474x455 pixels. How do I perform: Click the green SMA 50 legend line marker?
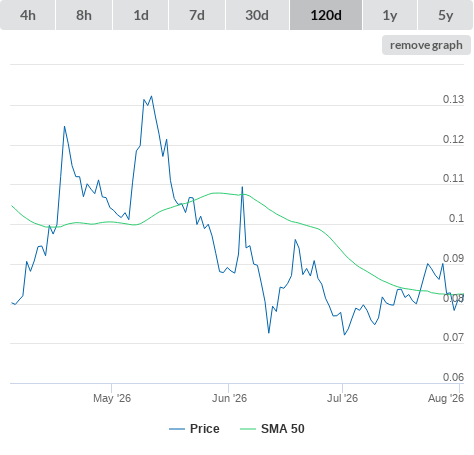[248, 429]
